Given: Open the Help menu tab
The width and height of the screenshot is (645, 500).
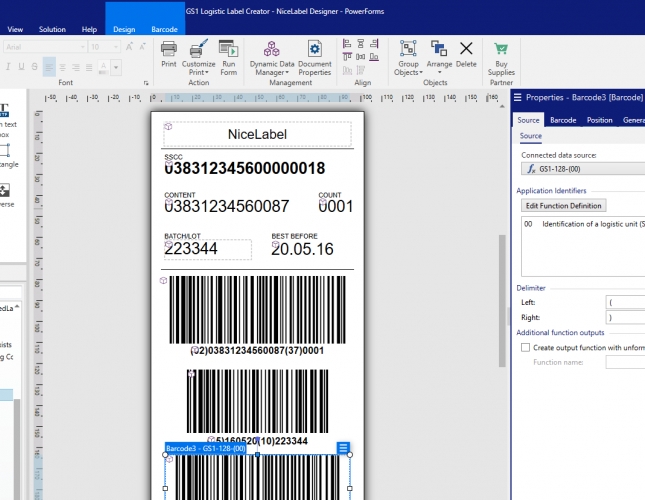Looking at the screenshot, I should coord(89,29).
